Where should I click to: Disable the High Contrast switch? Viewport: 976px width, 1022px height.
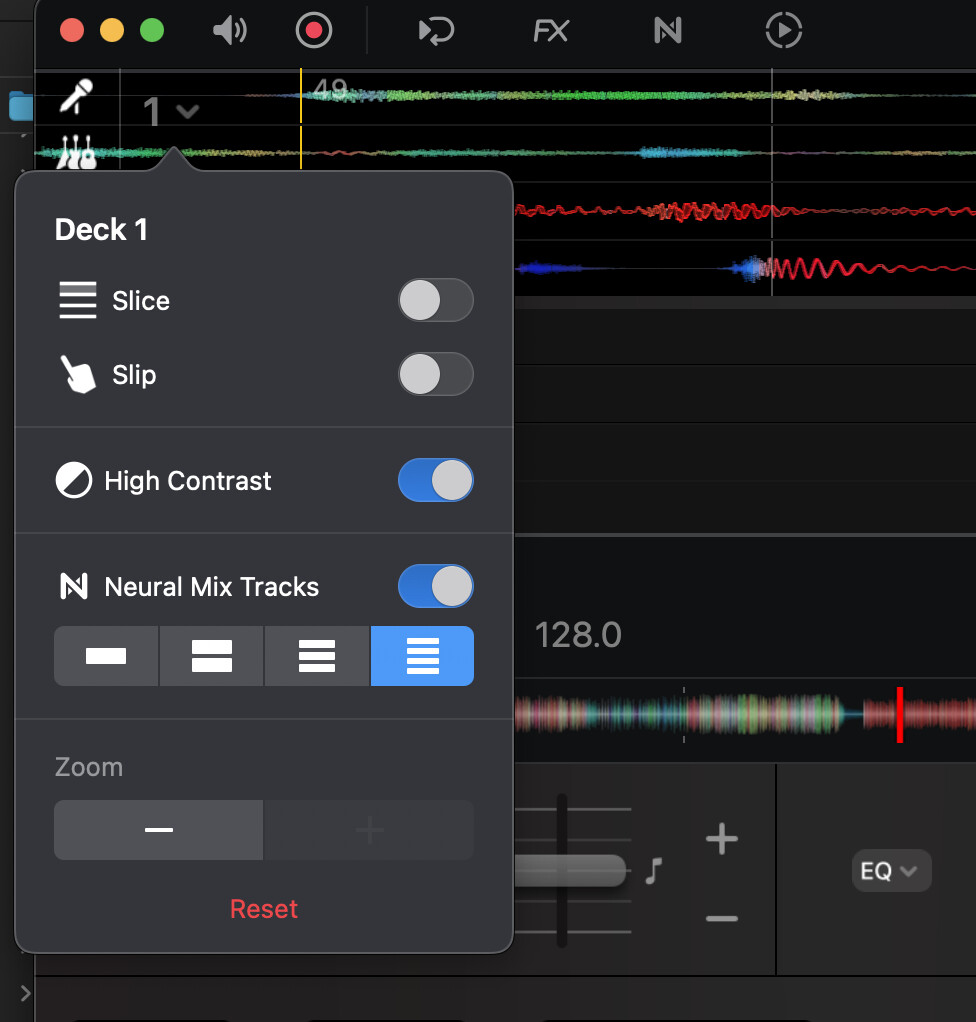pyautogui.click(x=435, y=480)
